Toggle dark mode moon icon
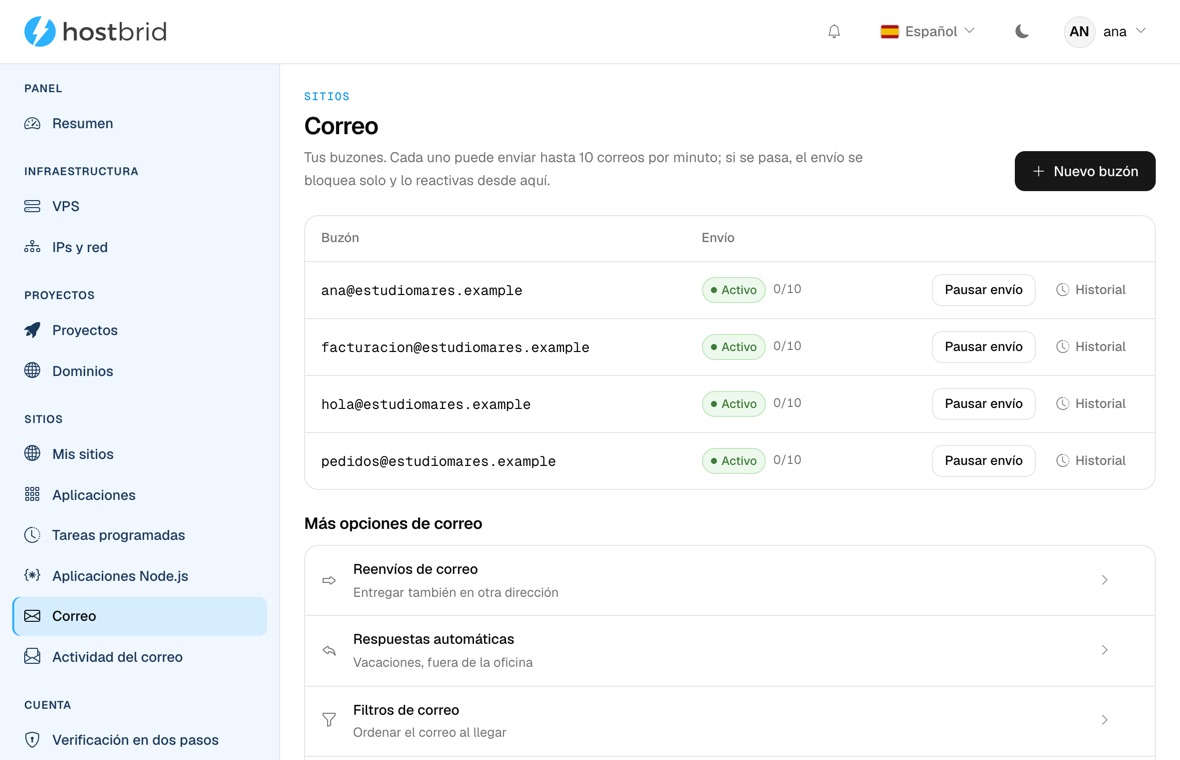The height and width of the screenshot is (760, 1180). point(1021,32)
